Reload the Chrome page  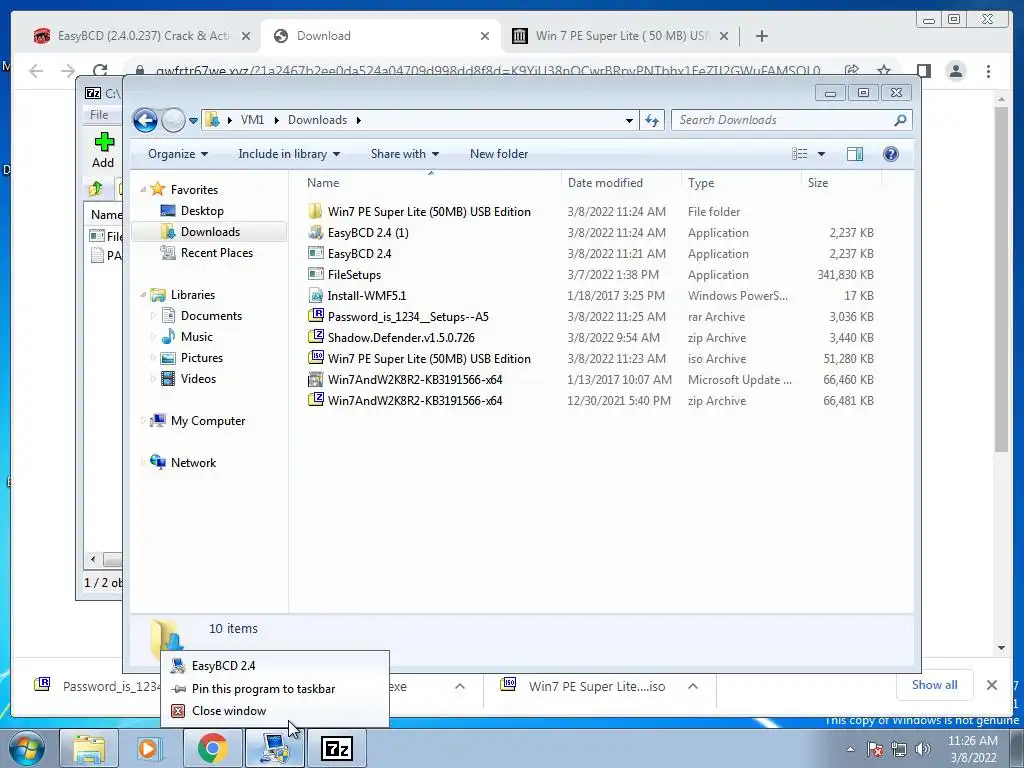coord(100,71)
